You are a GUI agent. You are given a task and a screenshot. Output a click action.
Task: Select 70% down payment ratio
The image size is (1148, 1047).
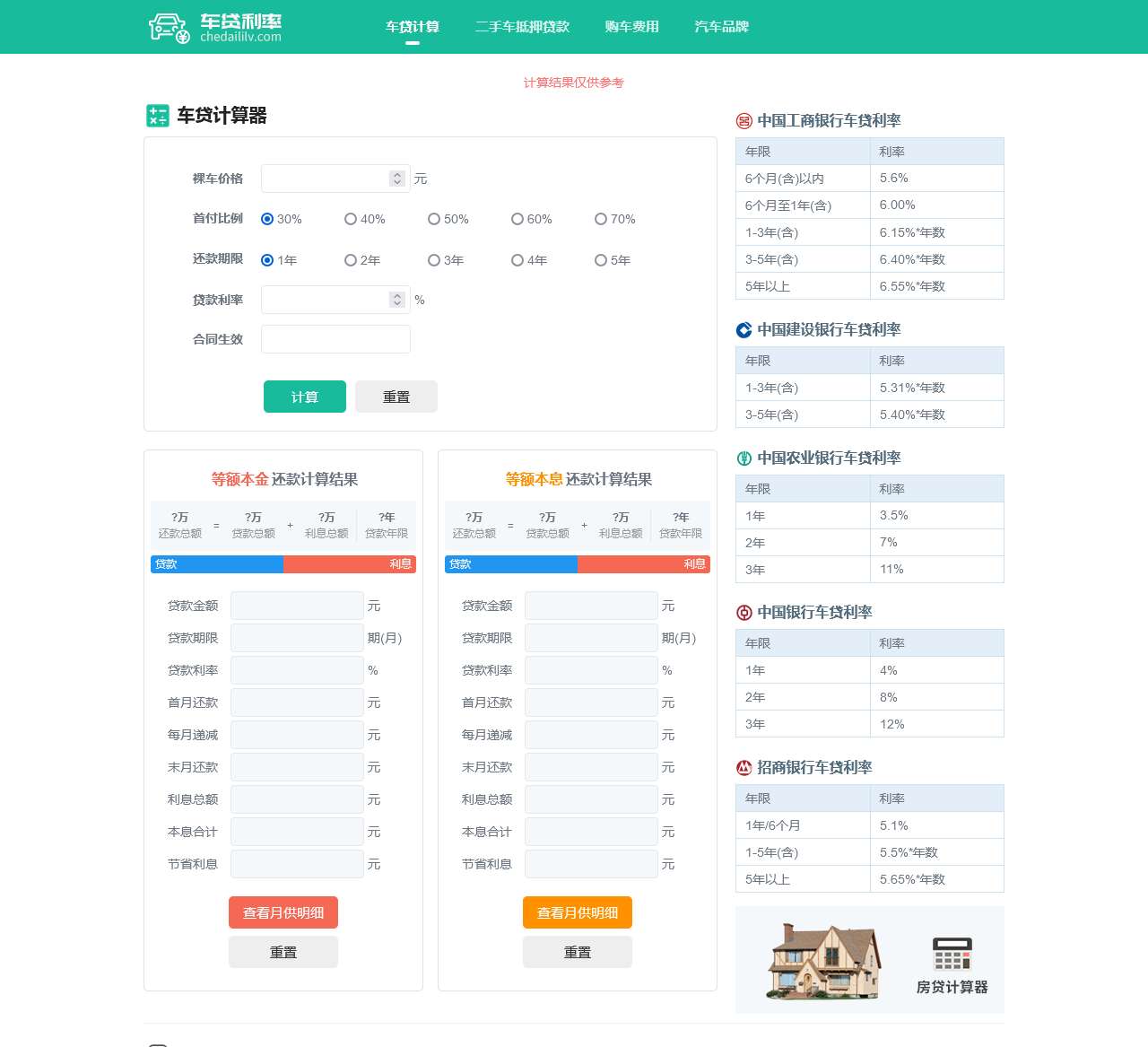[x=601, y=219]
